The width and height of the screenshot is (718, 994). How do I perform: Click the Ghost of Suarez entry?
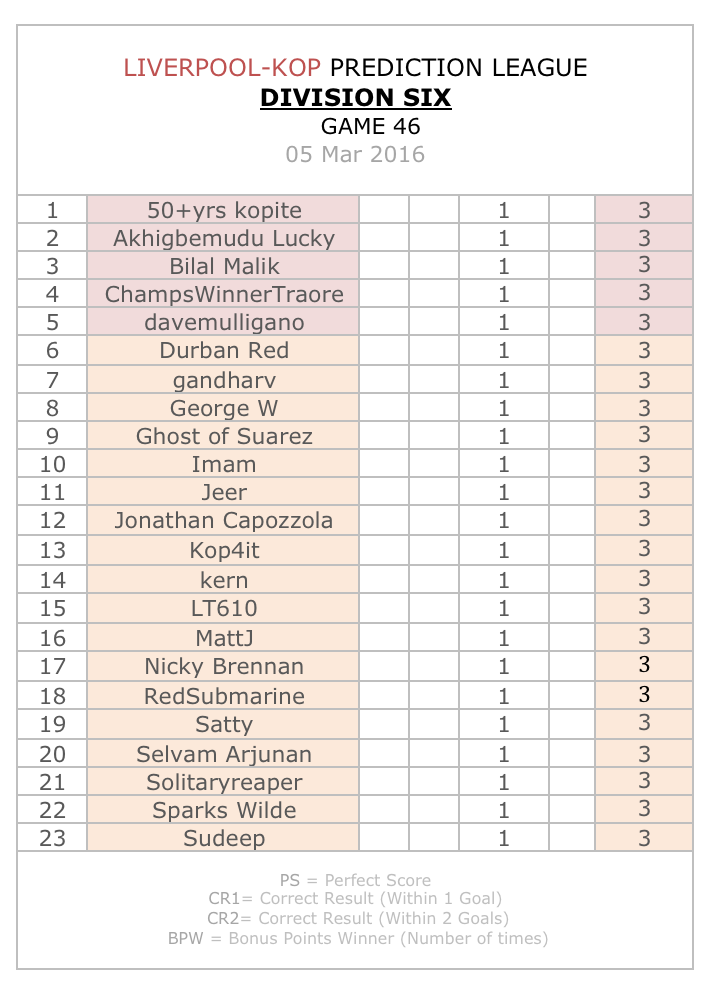tap(223, 436)
